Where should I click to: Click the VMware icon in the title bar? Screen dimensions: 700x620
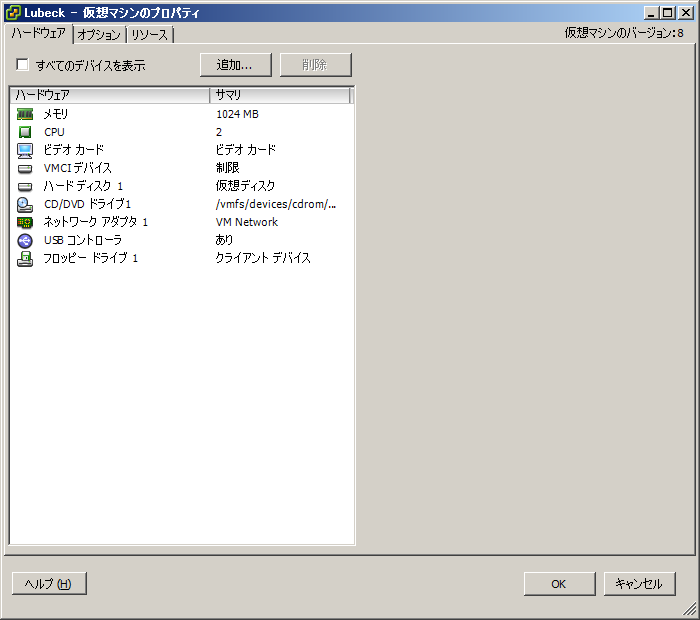(12, 12)
